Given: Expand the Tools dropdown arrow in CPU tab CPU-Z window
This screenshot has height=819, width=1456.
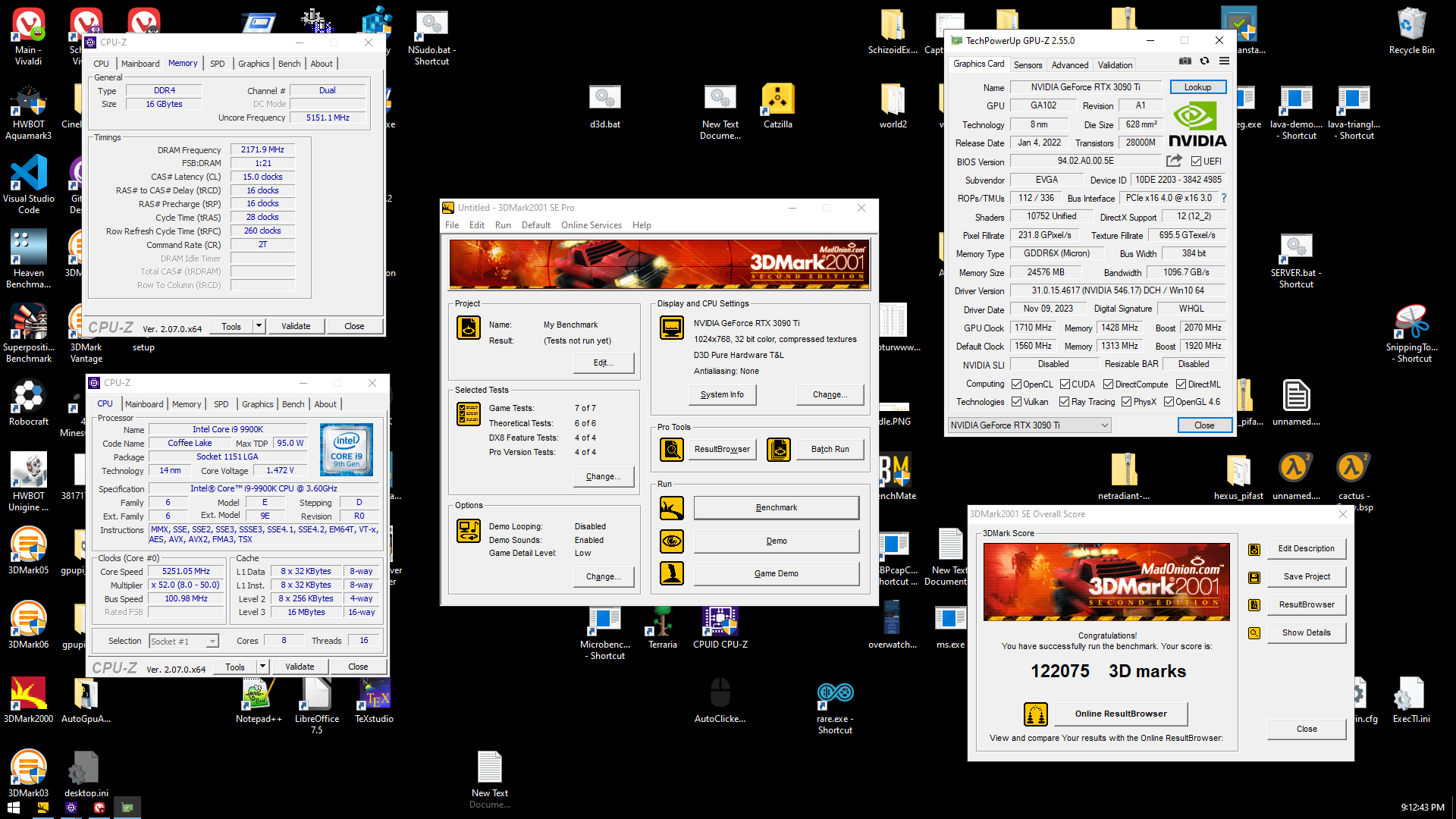Looking at the screenshot, I should (x=262, y=667).
